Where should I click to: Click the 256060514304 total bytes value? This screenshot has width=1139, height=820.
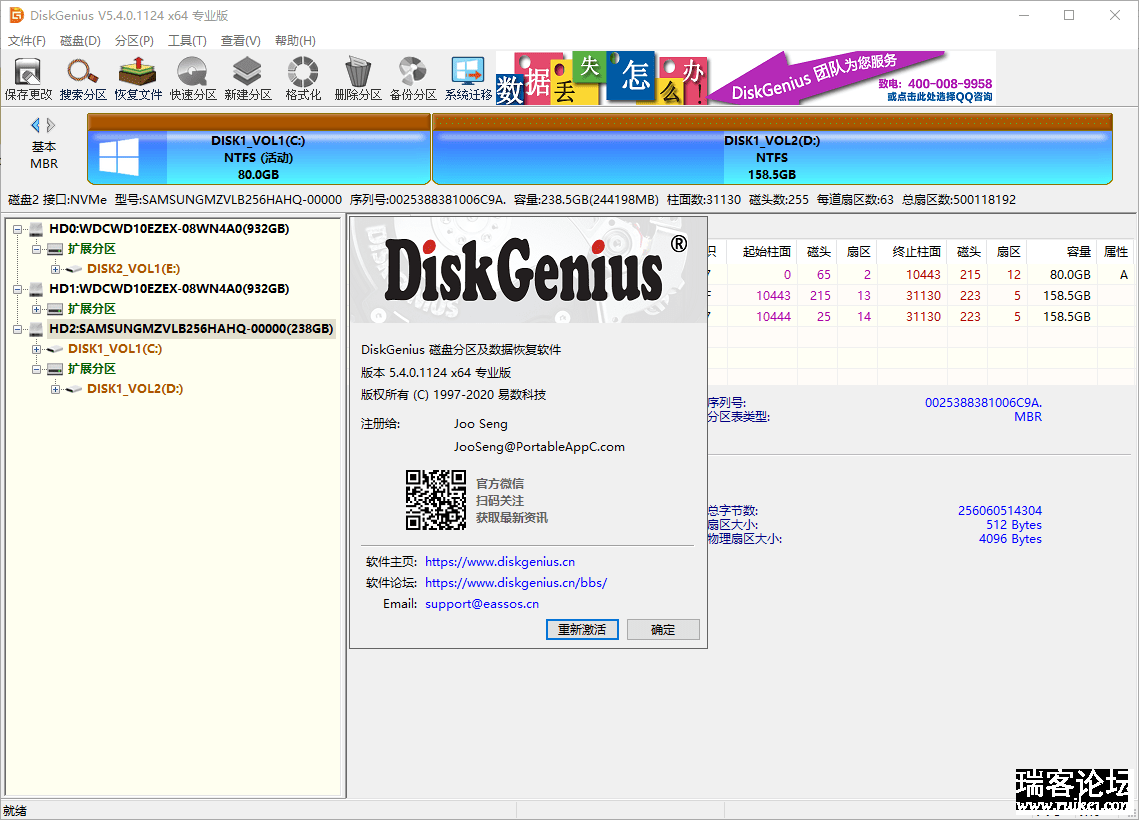(x=1000, y=511)
